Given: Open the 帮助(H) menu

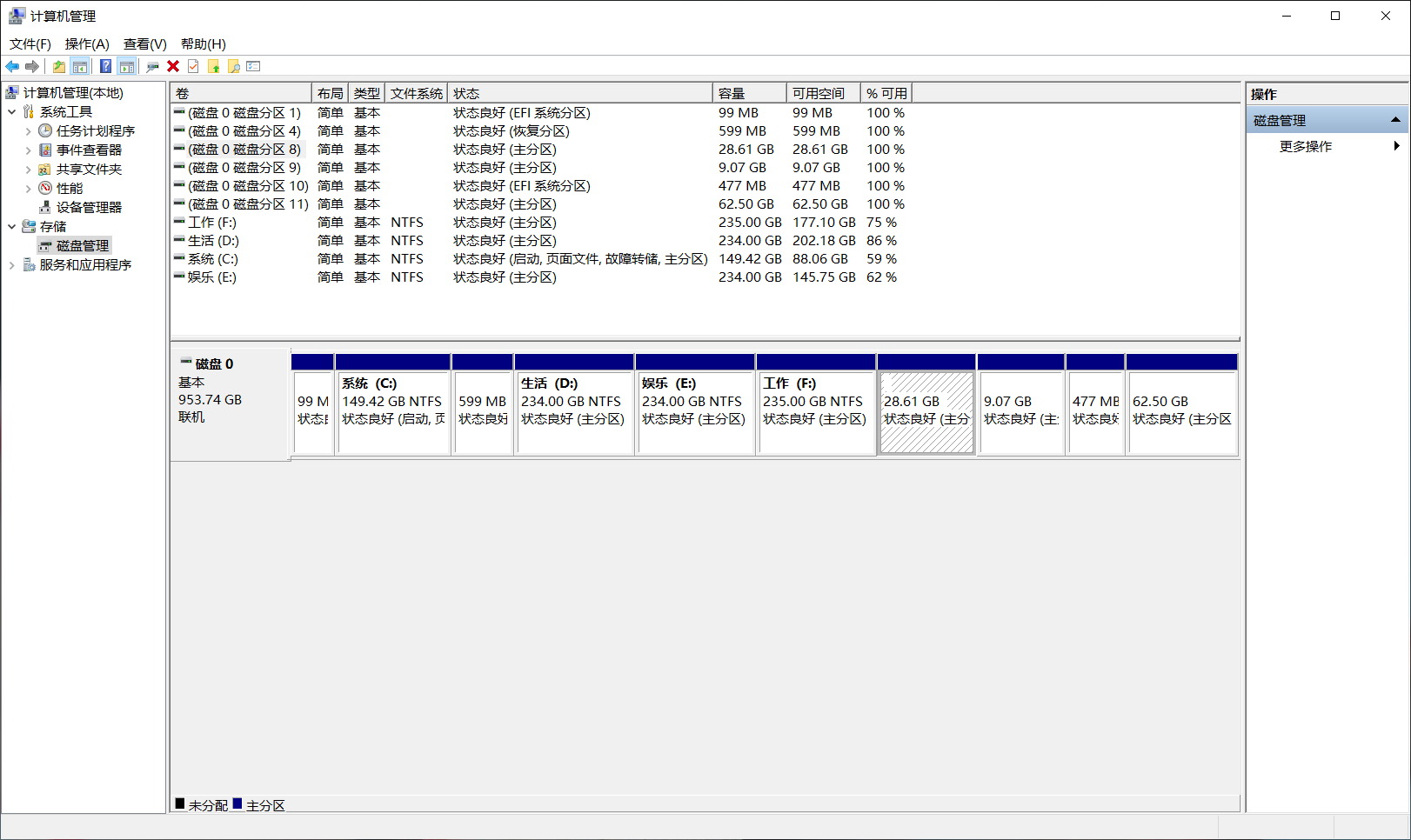Looking at the screenshot, I should (204, 43).
